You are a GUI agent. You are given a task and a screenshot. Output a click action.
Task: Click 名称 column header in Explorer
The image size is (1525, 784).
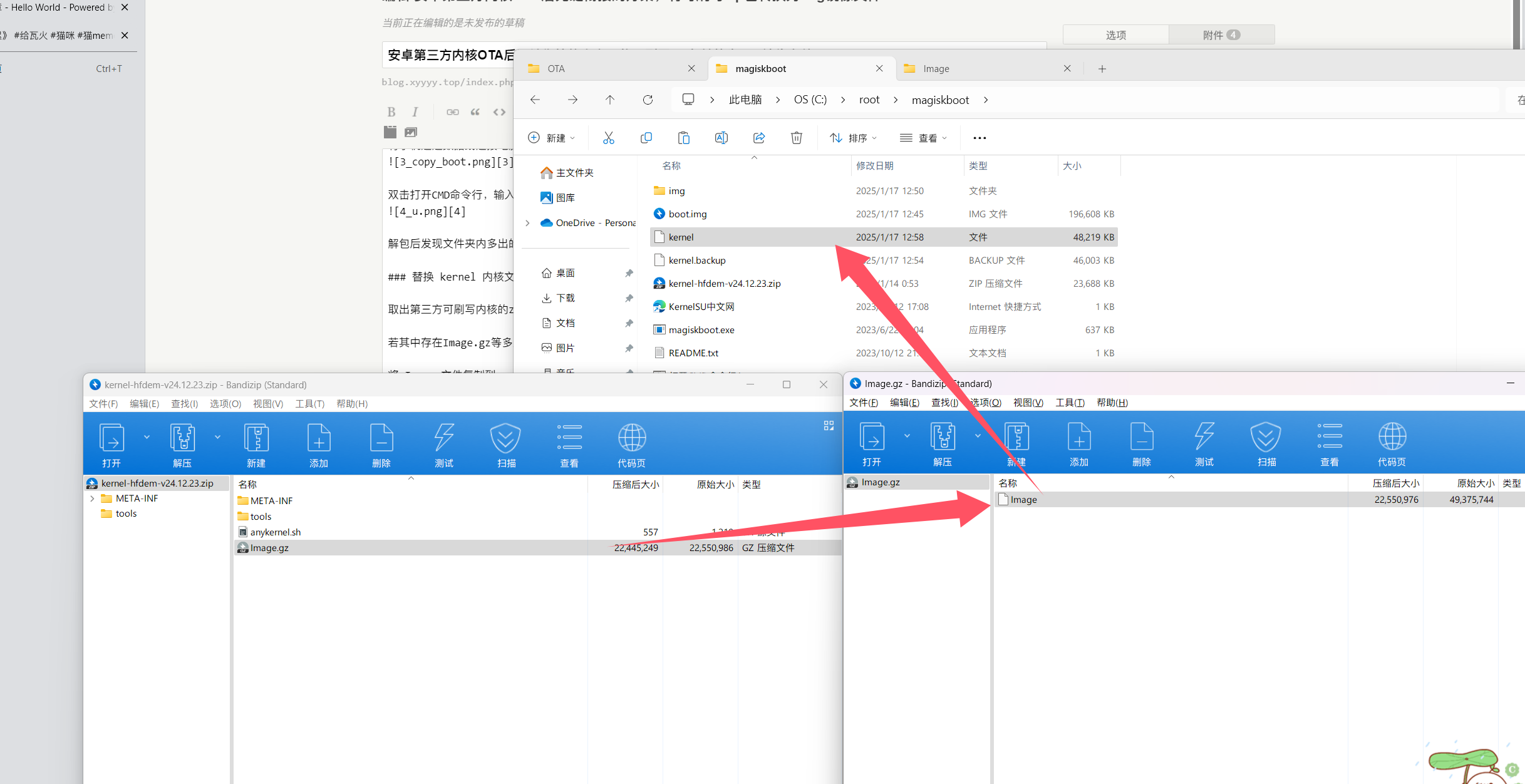coord(671,166)
